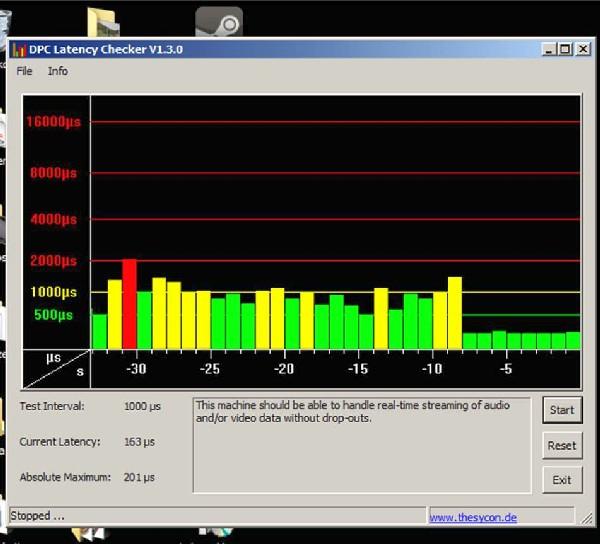Click the Stopped status bar text
Screen dimensions: 600x544
(x=37, y=516)
